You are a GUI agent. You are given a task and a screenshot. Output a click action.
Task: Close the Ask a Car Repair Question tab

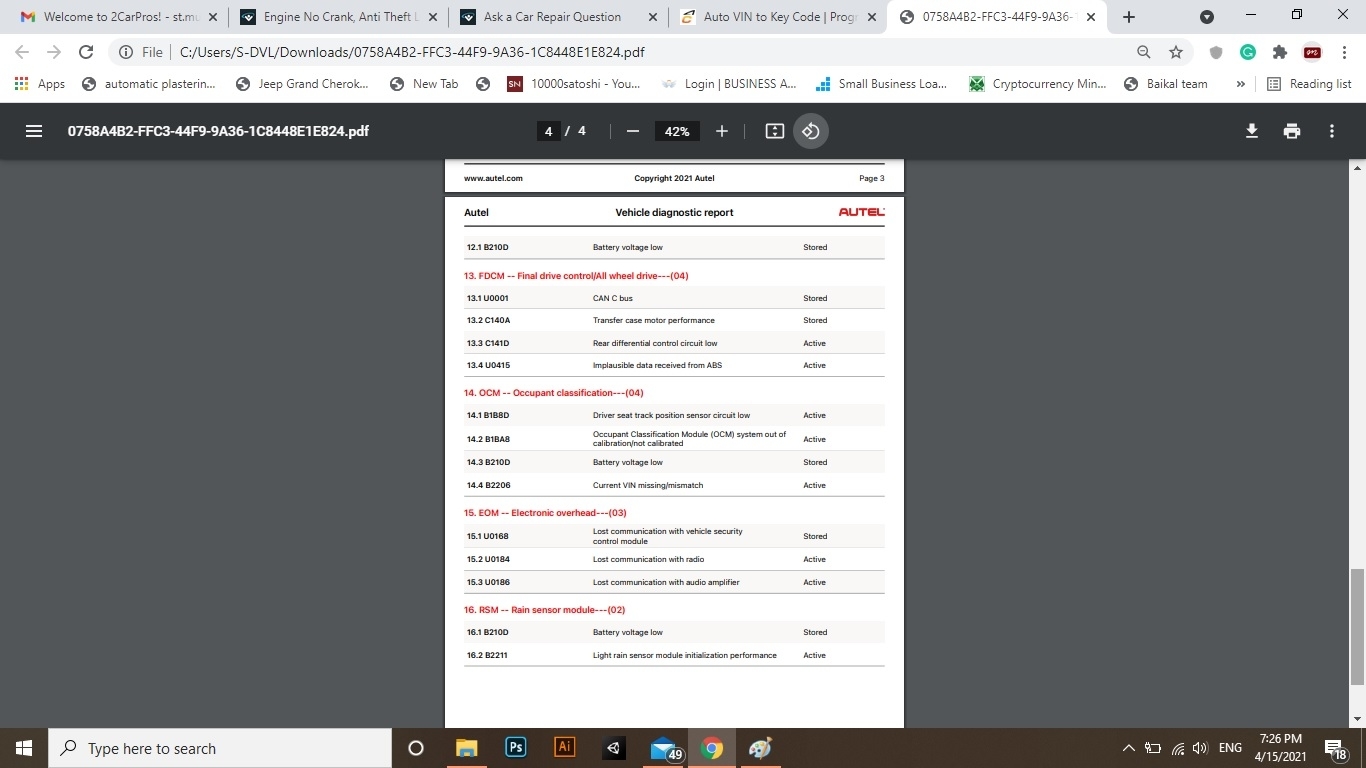(x=652, y=17)
